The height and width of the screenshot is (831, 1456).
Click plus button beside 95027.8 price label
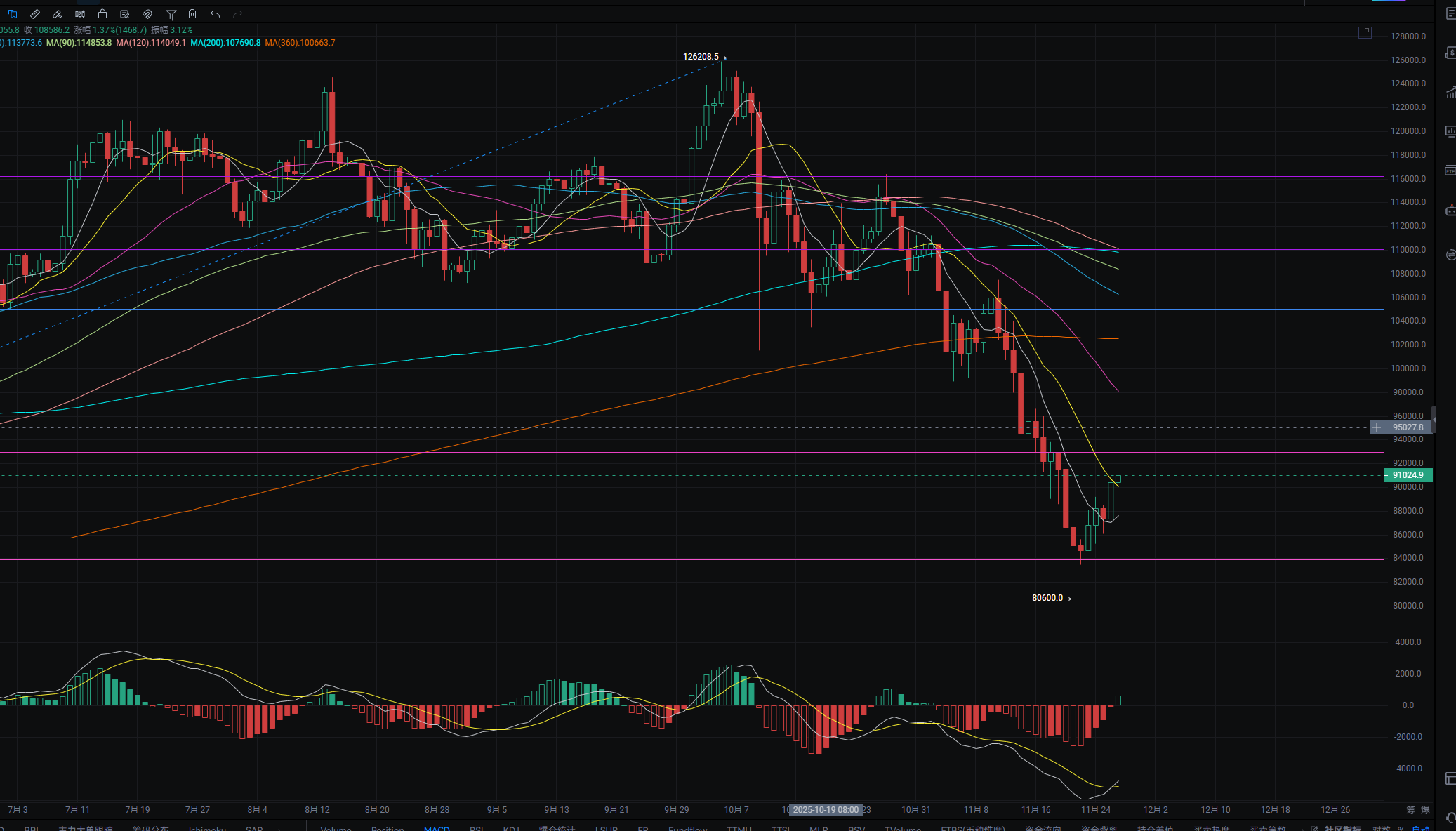point(1376,427)
